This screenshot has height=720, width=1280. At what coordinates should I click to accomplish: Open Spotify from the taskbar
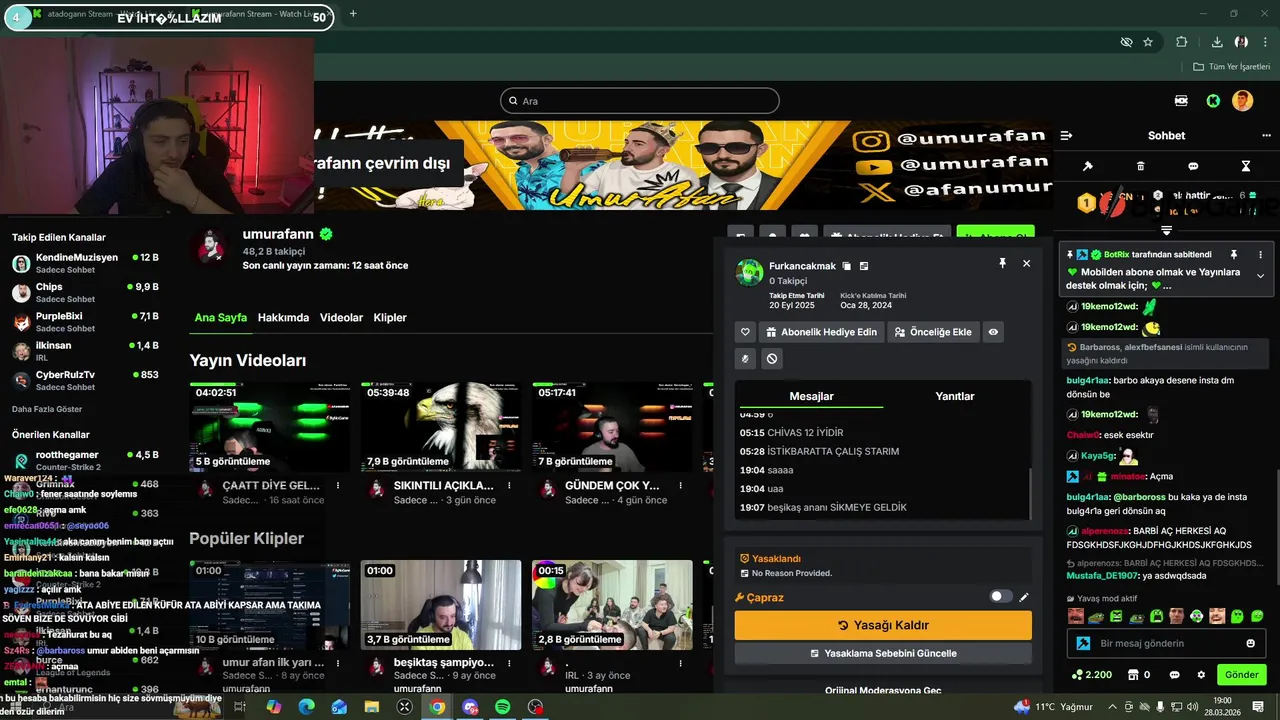click(x=503, y=707)
